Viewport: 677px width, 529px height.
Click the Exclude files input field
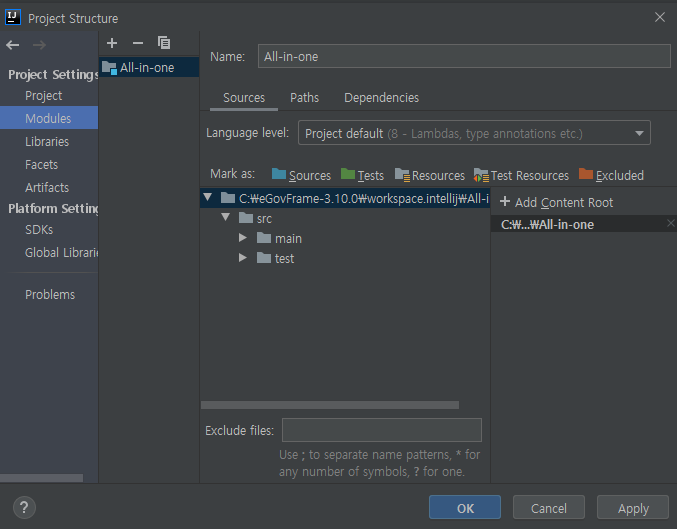click(381, 430)
